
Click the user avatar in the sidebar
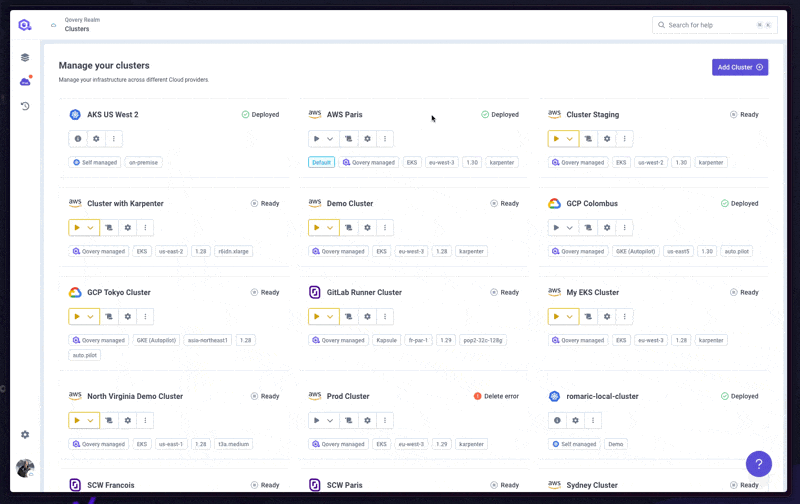[25, 468]
